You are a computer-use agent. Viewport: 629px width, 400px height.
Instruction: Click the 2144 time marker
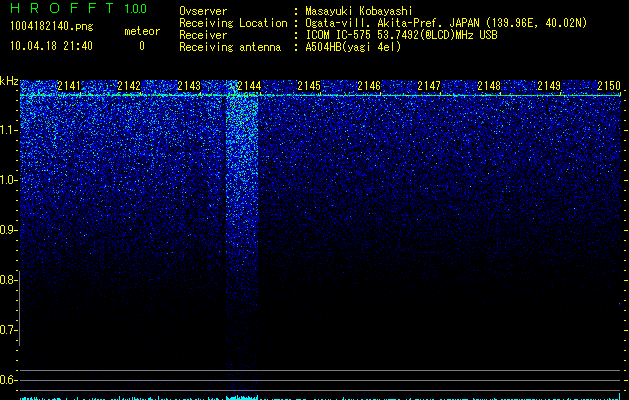click(x=249, y=86)
